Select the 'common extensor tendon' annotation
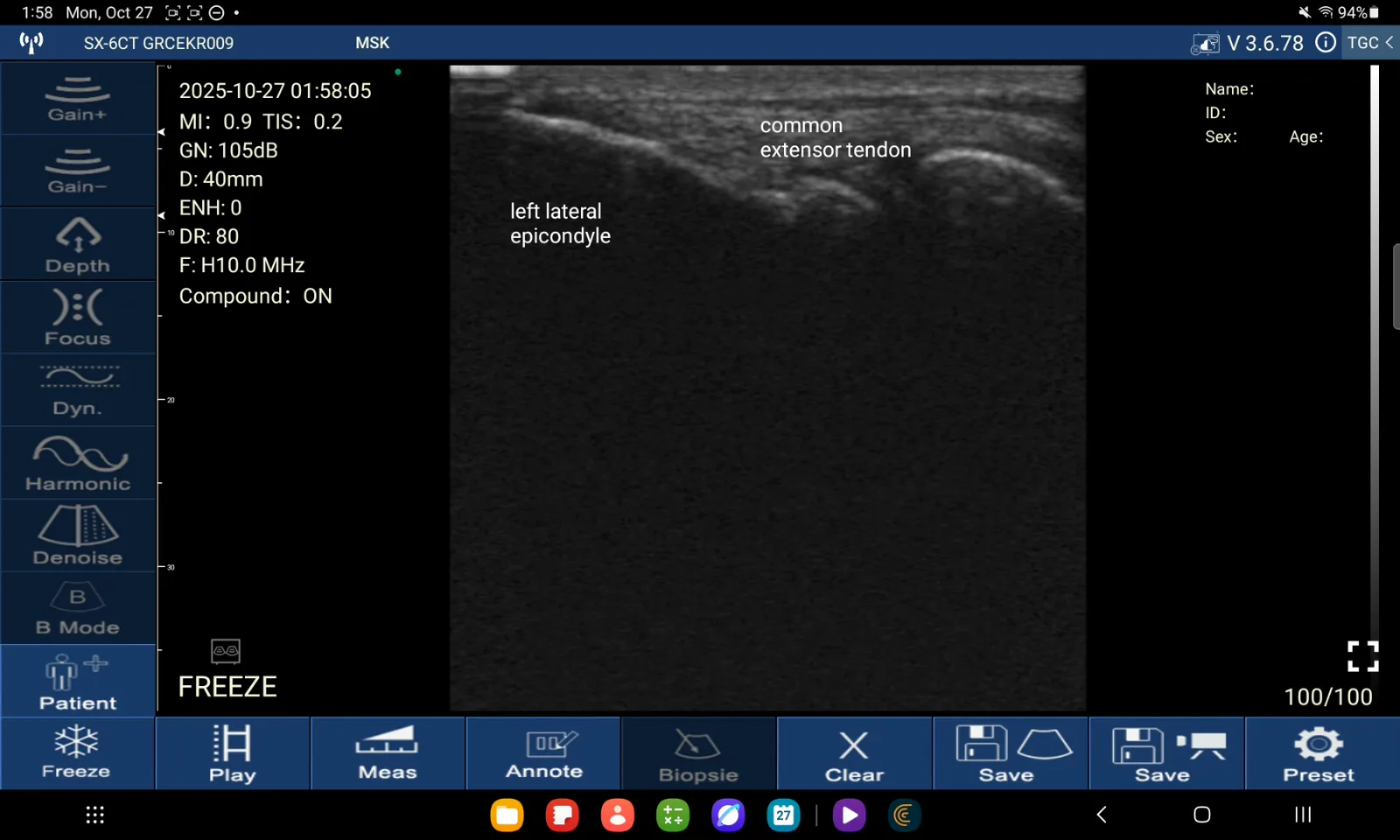The height and width of the screenshot is (840, 1400). point(835,137)
